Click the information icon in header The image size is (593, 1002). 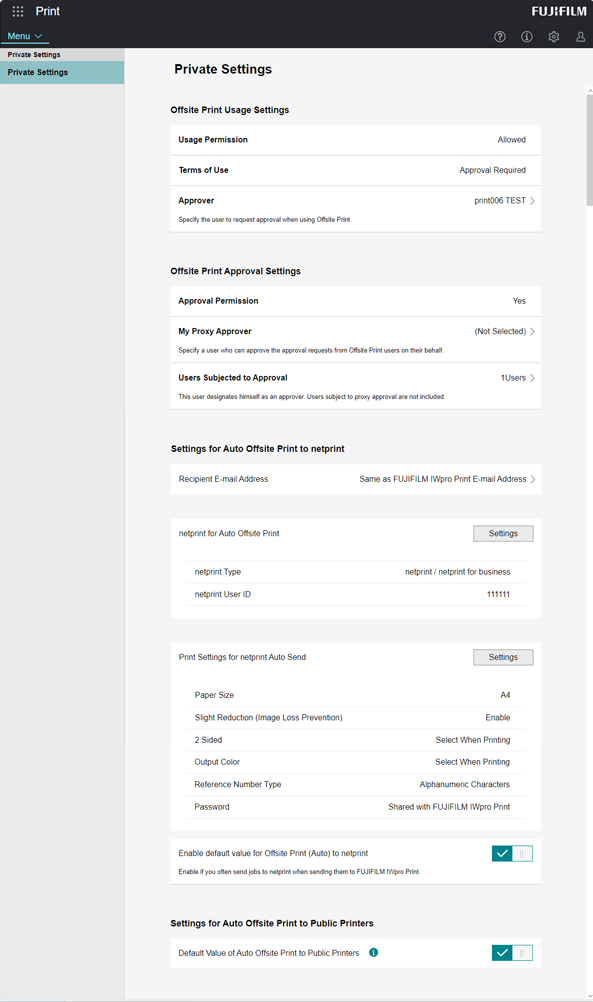527,37
